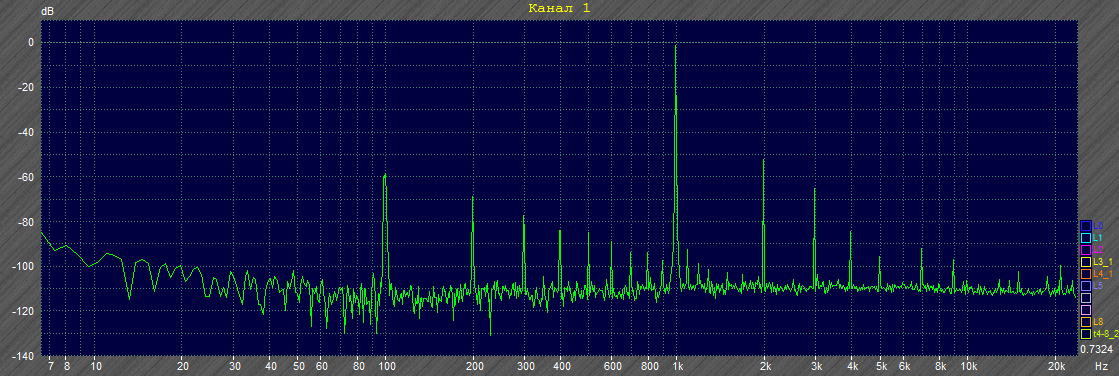Show the L8 overlay trace
Image resolution: width=1119 pixels, height=376 pixels.
1085,322
